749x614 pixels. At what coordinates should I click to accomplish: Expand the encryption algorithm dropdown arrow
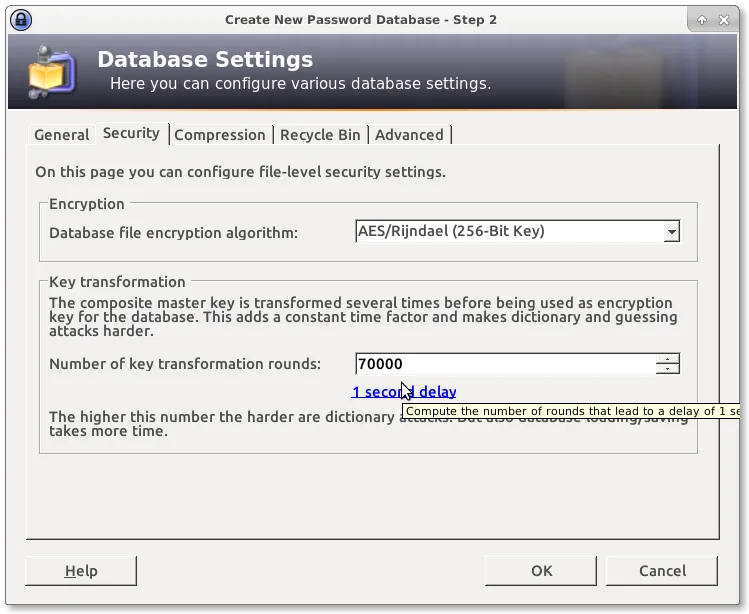[671, 232]
